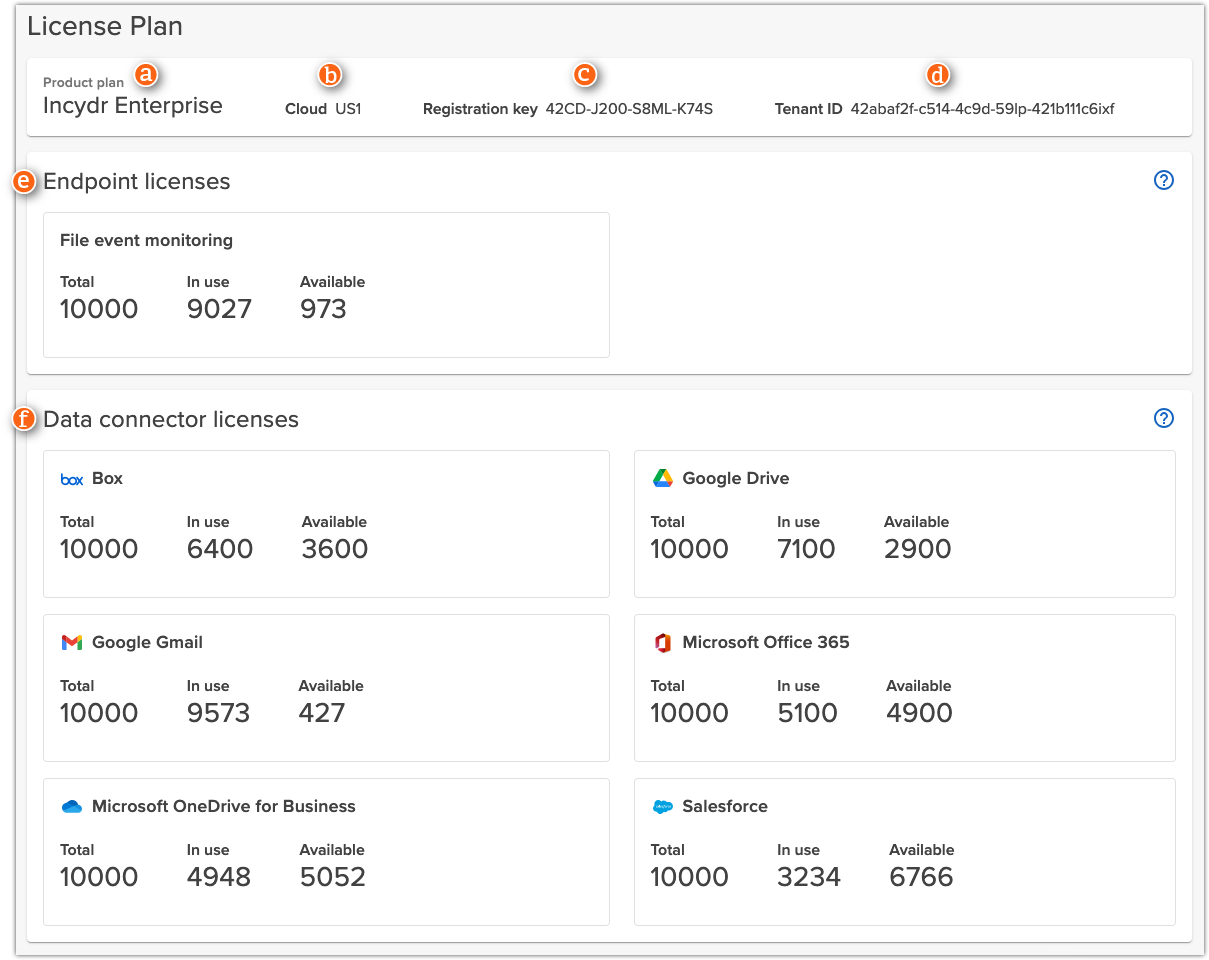1209x960 pixels.
Task: Click annotation marker c above Registration key
Action: point(585,74)
